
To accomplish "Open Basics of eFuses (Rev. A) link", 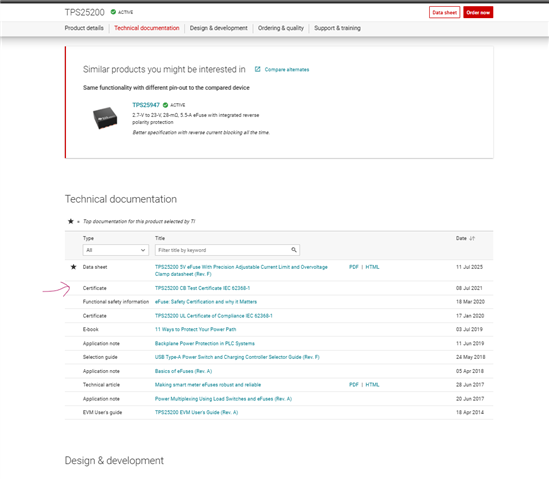I will [x=183, y=371].
